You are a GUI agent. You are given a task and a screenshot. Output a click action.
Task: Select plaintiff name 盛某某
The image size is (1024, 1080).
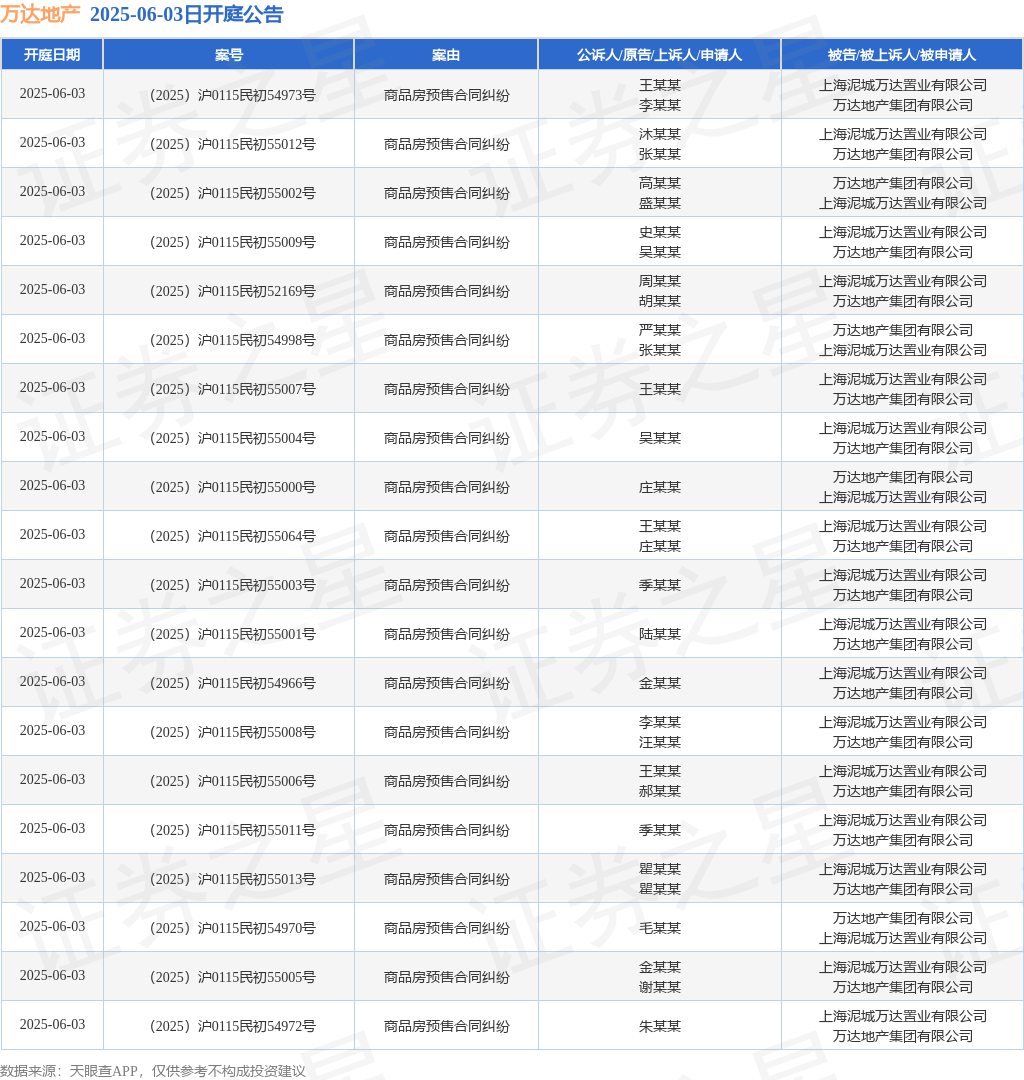pos(660,203)
